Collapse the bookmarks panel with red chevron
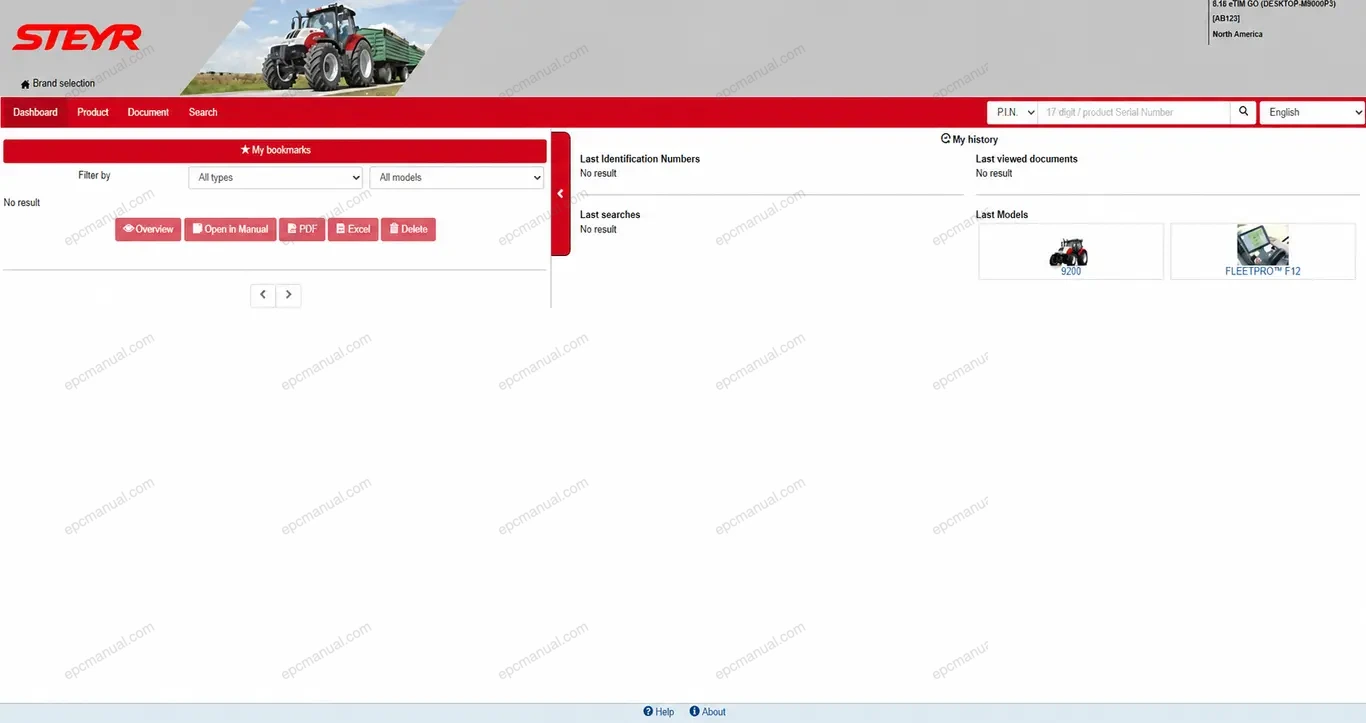 point(560,194)
